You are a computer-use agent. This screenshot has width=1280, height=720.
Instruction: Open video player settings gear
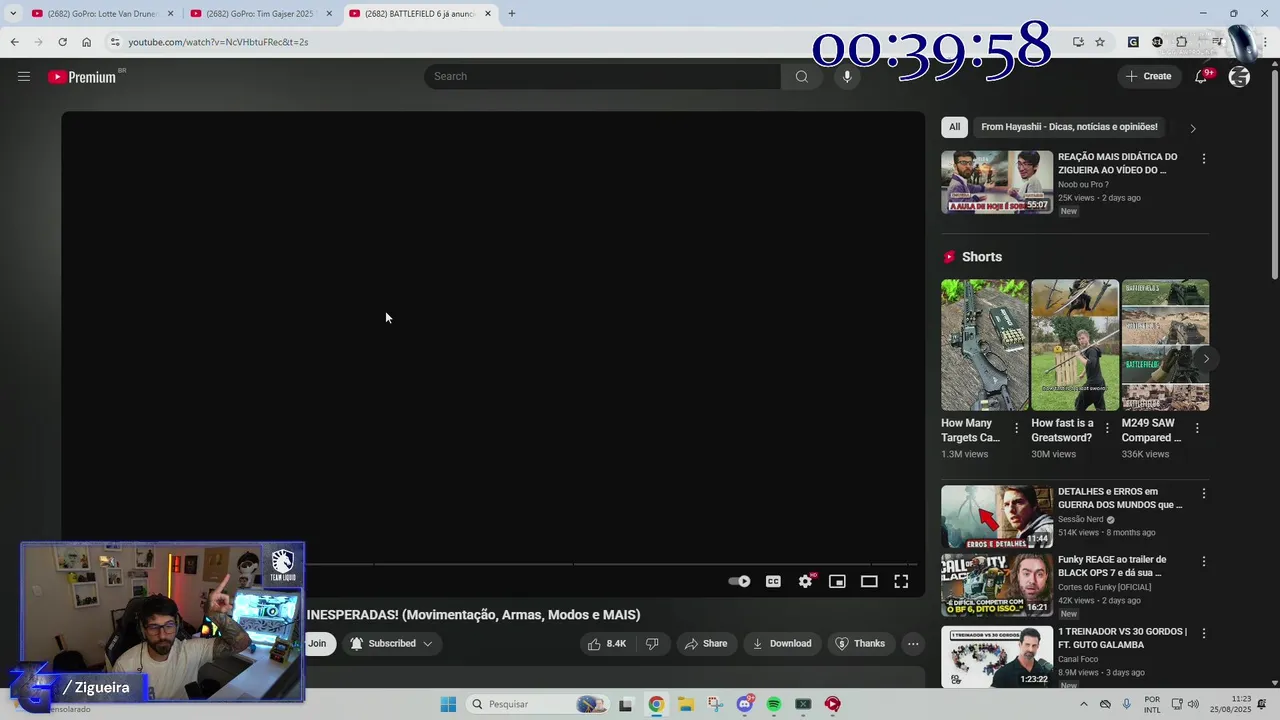pyautogui.click(x=805, y=581)
